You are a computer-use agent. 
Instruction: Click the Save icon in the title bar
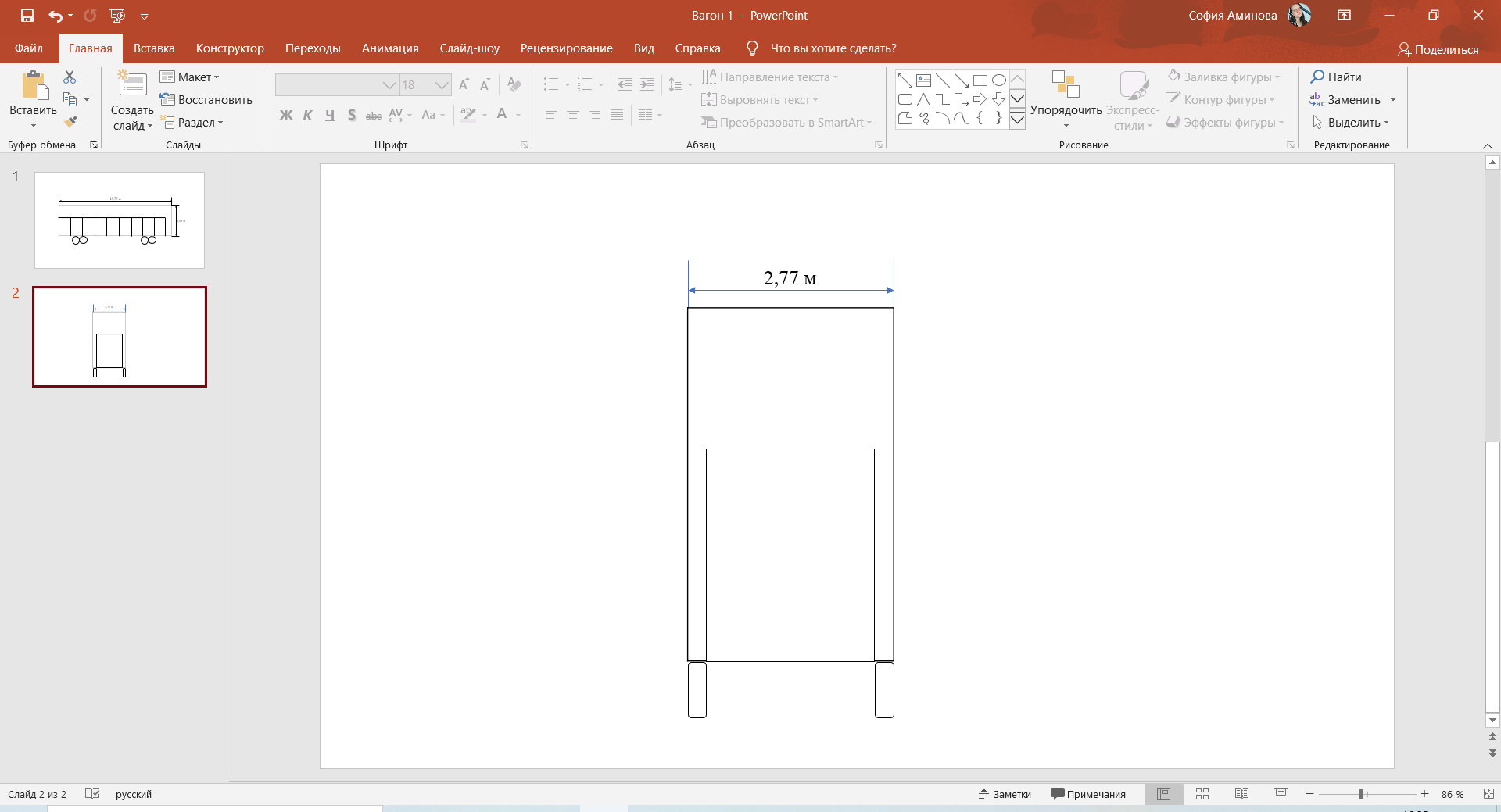pos(27,16)
